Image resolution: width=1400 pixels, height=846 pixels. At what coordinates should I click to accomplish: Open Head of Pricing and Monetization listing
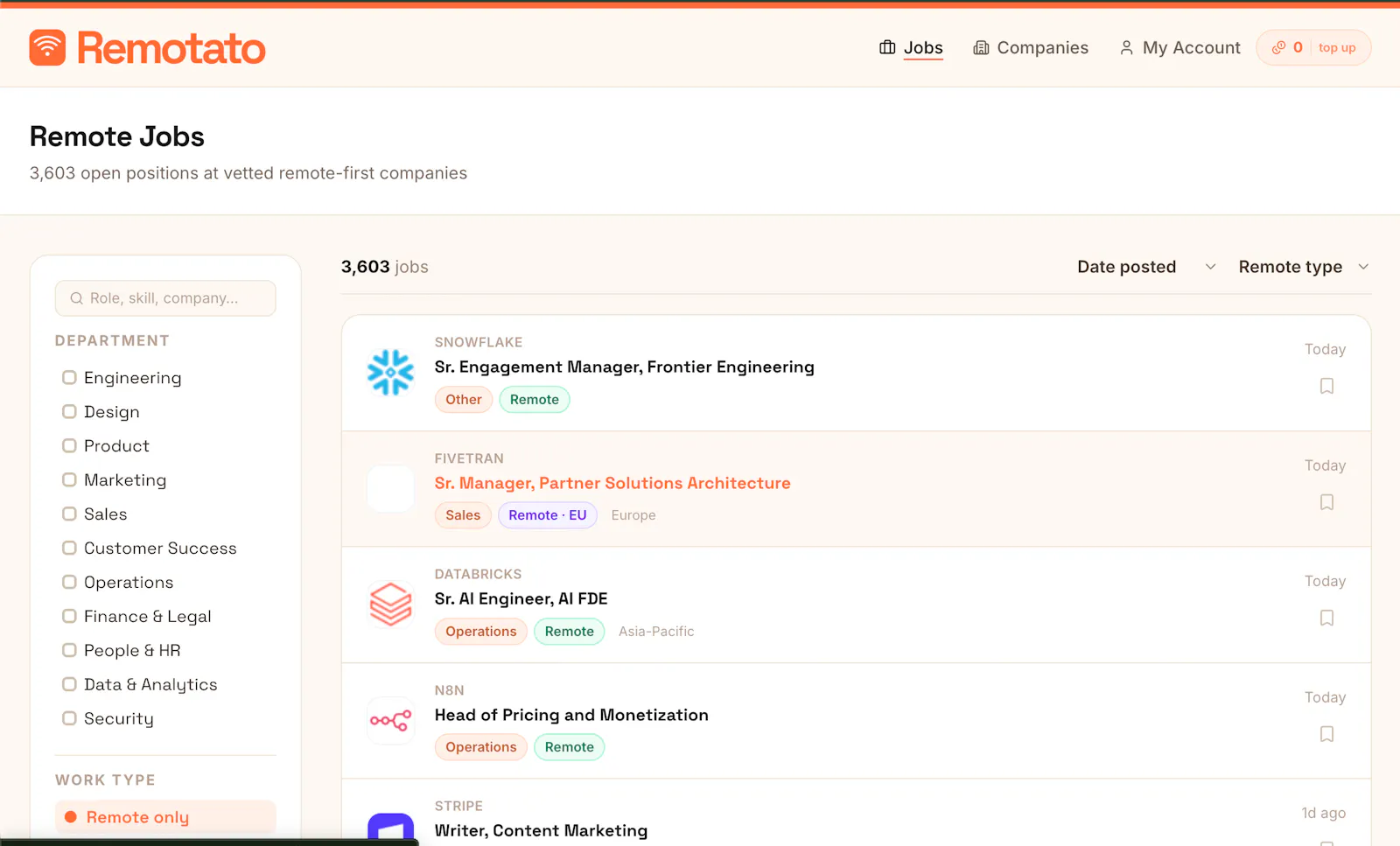[x=571, y=715]
